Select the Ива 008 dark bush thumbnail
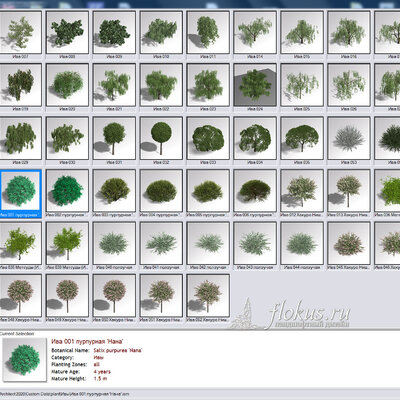The height and width of the screenshot is (400, 400). coord(67,32)
